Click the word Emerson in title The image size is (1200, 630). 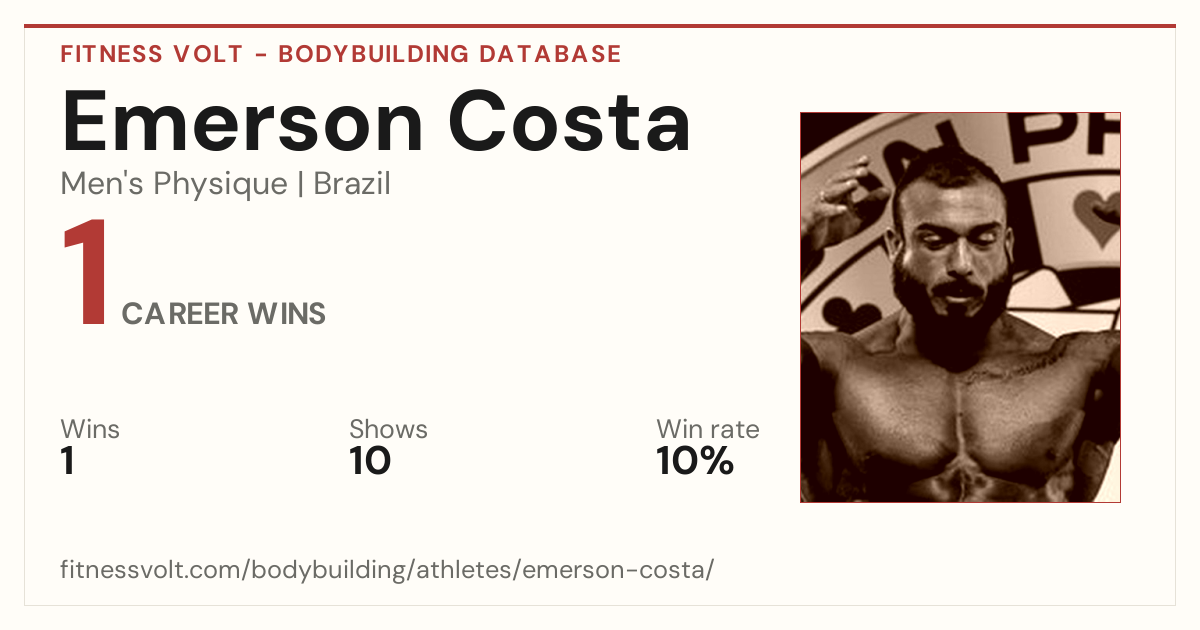pos(243,121)
